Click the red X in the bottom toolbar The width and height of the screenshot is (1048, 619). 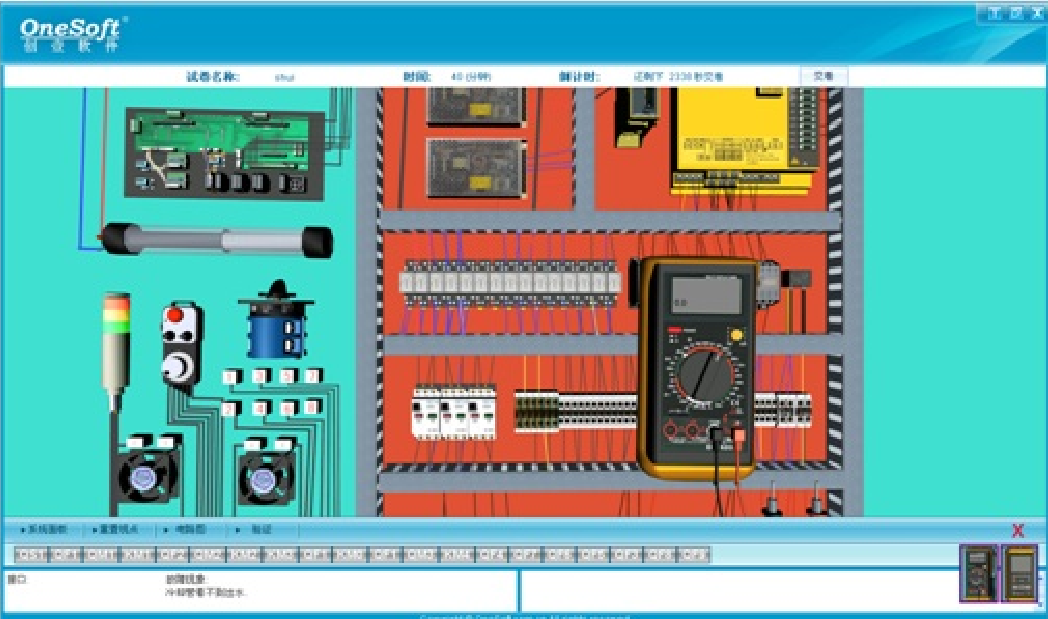[x=1018, y=530]
